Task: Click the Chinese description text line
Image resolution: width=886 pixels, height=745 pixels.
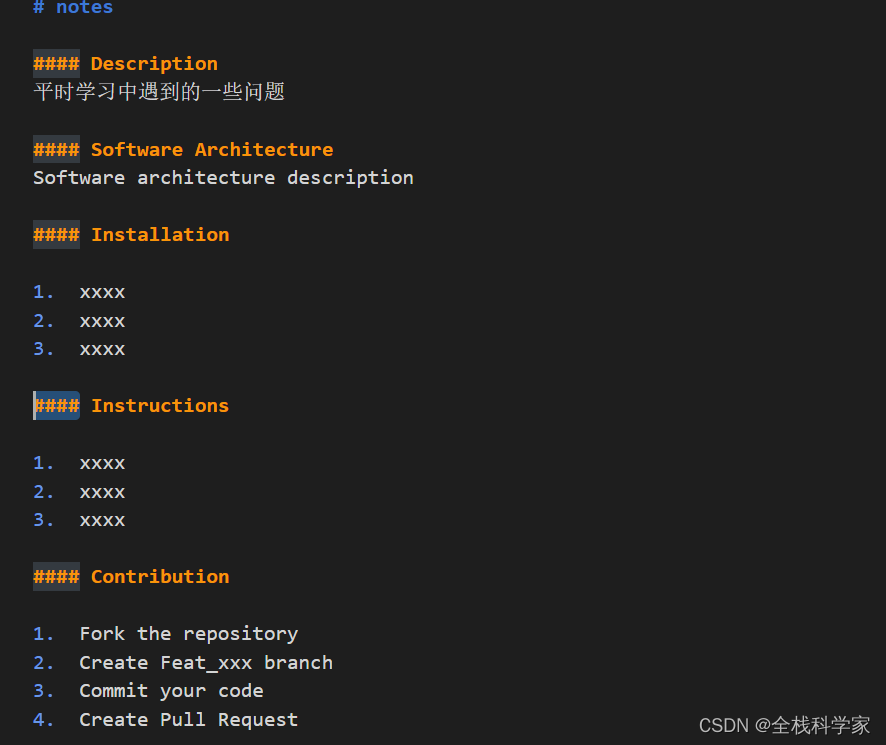Action: 158,91
